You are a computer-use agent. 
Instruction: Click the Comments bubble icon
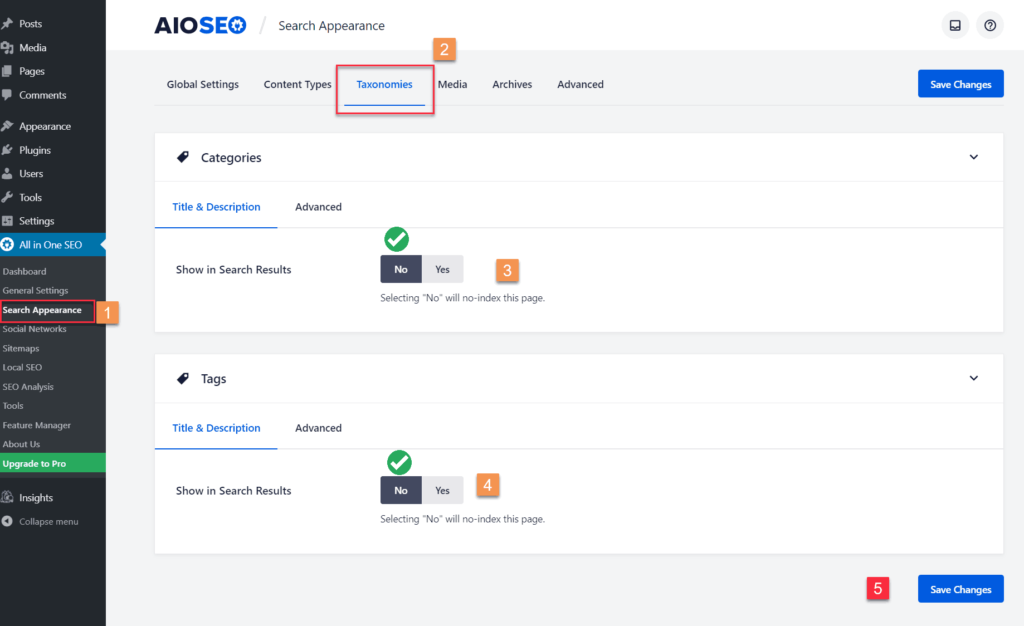7,95
